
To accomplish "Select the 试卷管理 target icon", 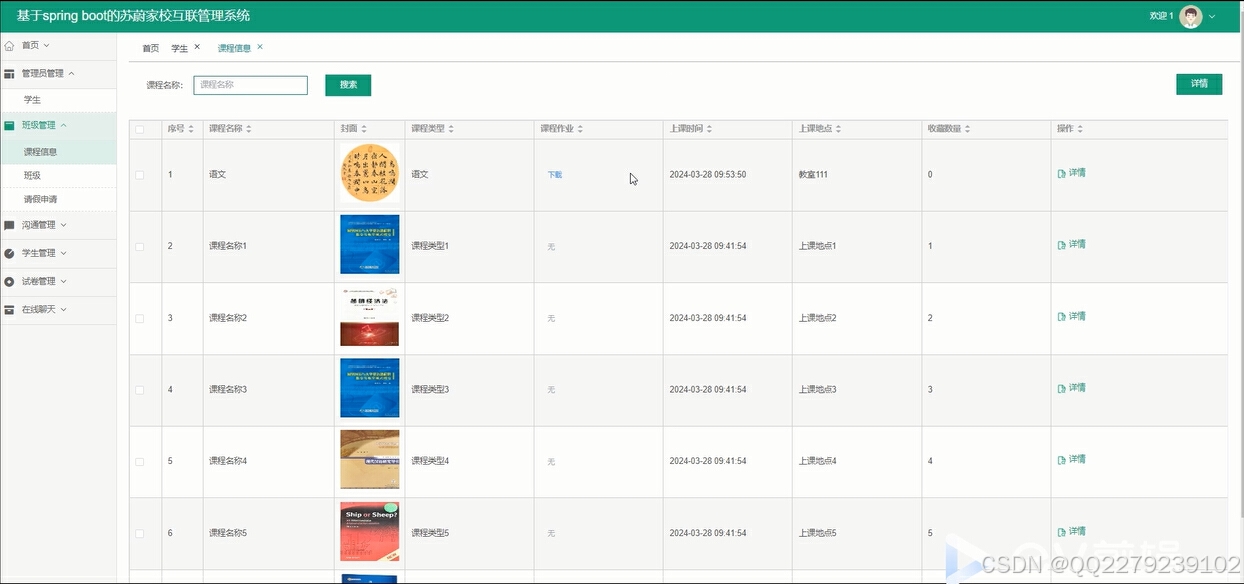I will [x=9, y=281].
